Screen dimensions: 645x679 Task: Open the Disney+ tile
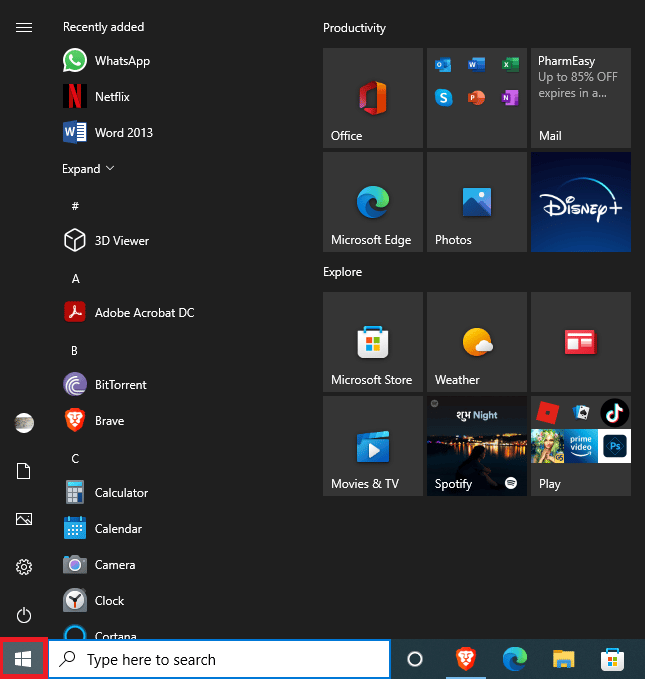click(580, 202)
